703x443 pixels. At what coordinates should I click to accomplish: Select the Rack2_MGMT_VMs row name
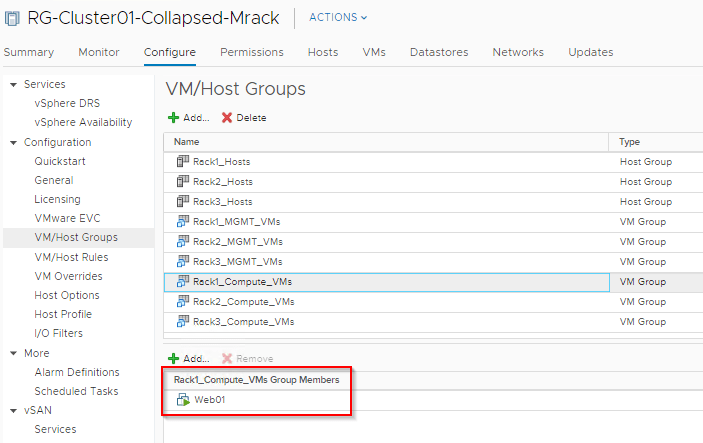click(238, 242)
